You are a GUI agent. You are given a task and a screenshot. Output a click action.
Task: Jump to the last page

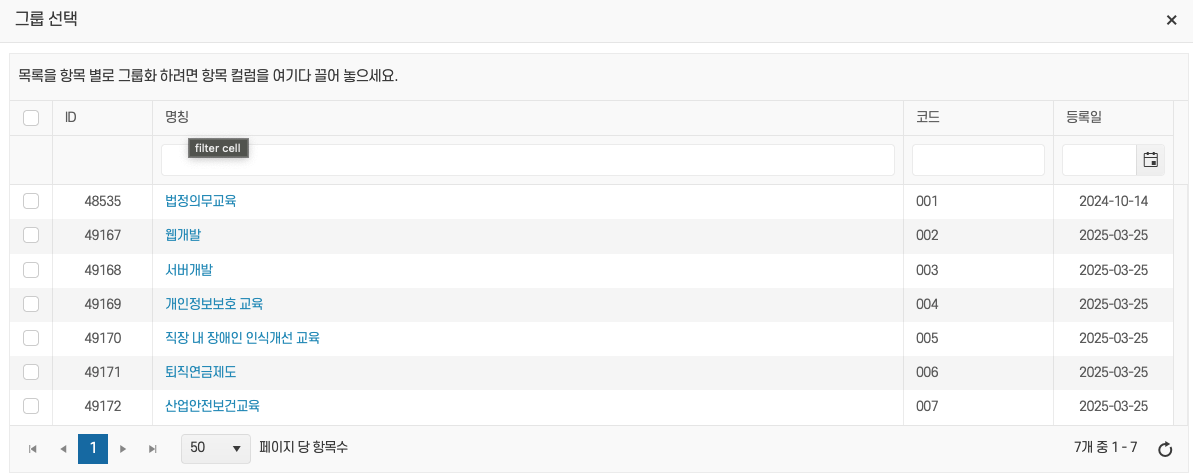153,449
